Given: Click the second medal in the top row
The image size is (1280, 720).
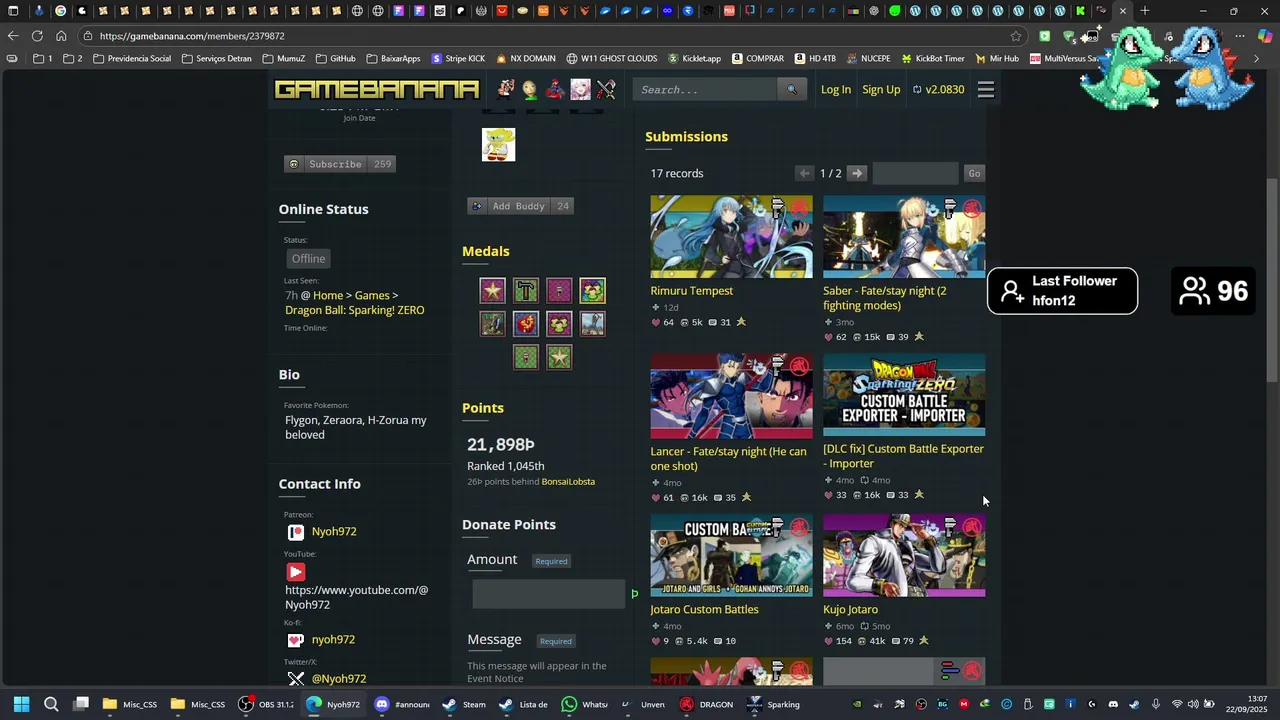Looking at the screenshot, I should [x=526, y=291].
